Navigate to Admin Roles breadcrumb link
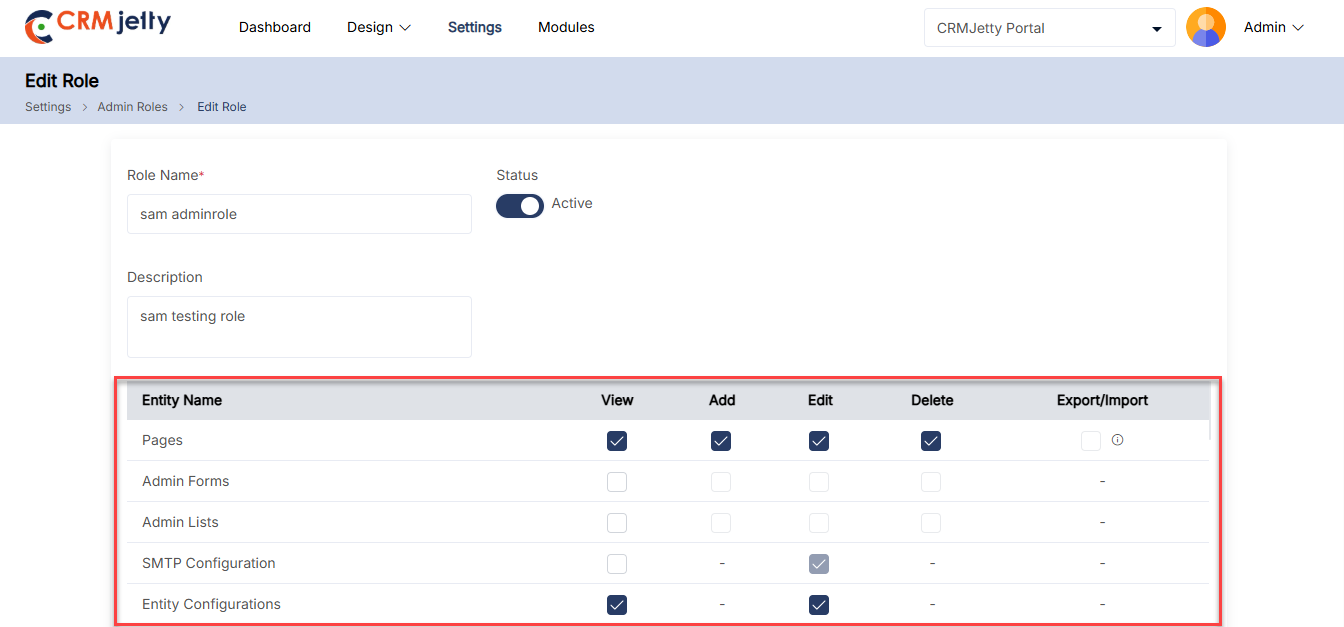The image size is (1344, 627). [x=132, y=107]
